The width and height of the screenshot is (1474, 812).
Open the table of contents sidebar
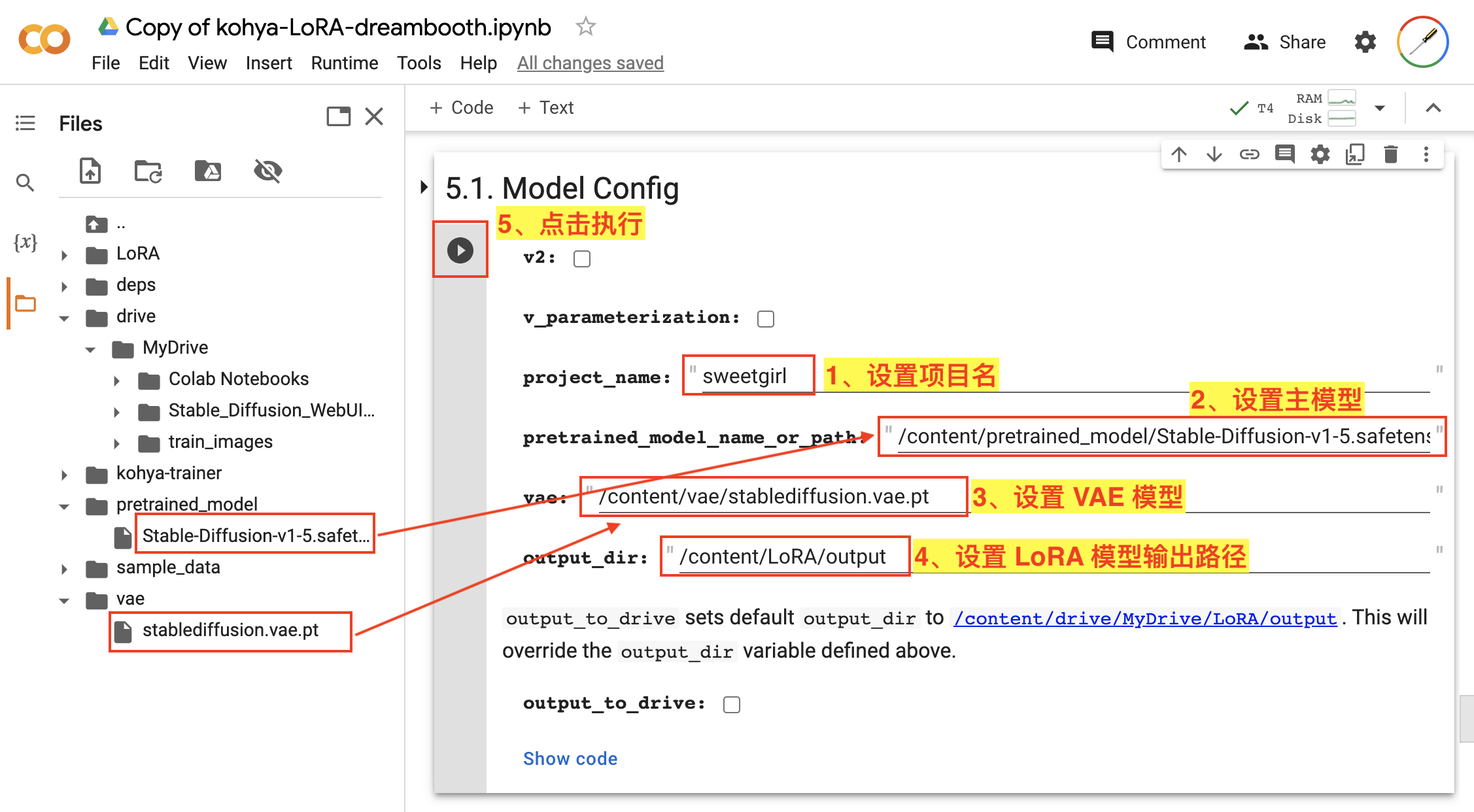(25, 122)
